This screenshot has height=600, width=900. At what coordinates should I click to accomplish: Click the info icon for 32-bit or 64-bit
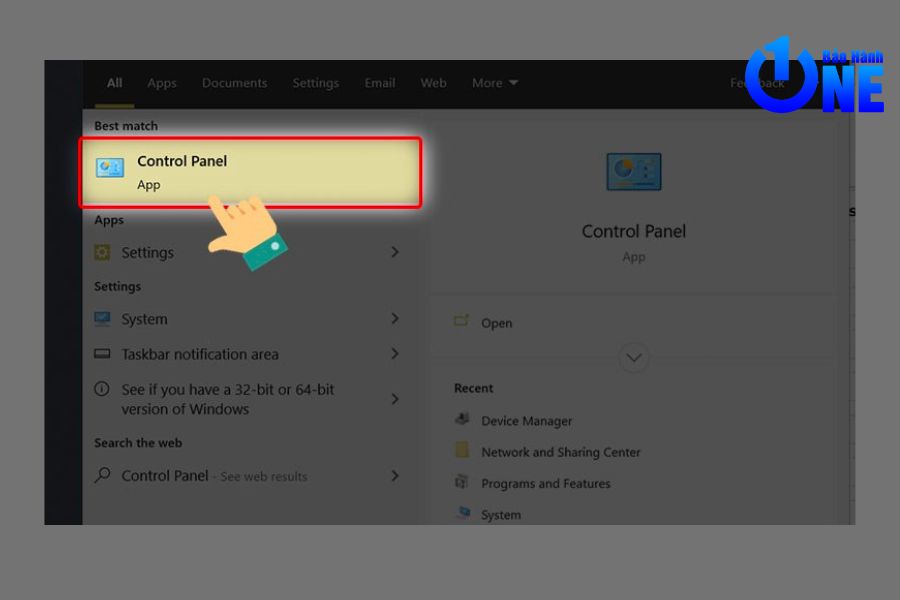[102, 389]
